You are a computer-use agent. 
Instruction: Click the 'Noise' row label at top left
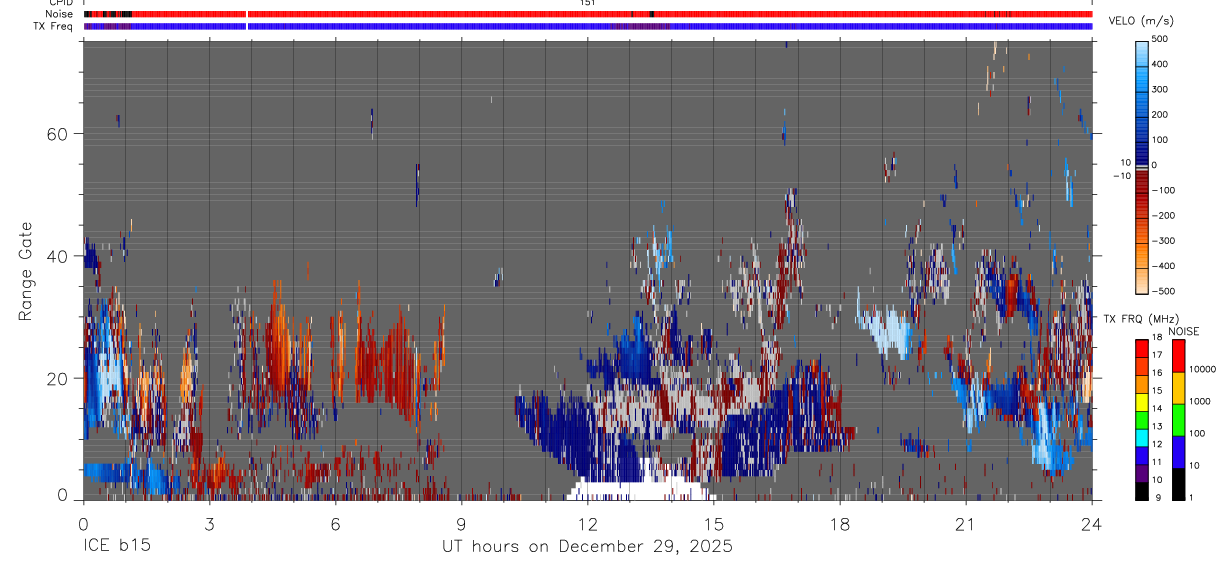[60, 14]
